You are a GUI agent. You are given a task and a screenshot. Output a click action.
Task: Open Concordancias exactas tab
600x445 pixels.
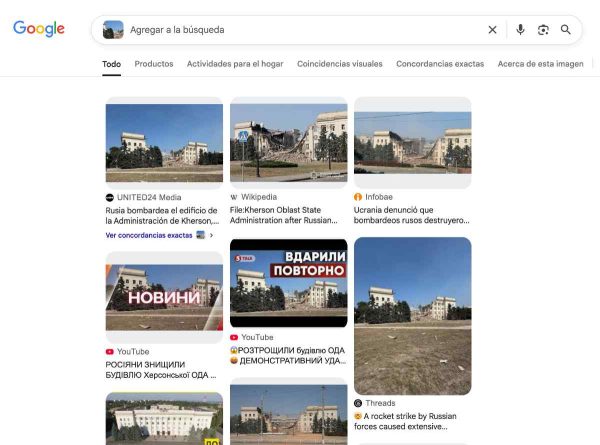440,64
